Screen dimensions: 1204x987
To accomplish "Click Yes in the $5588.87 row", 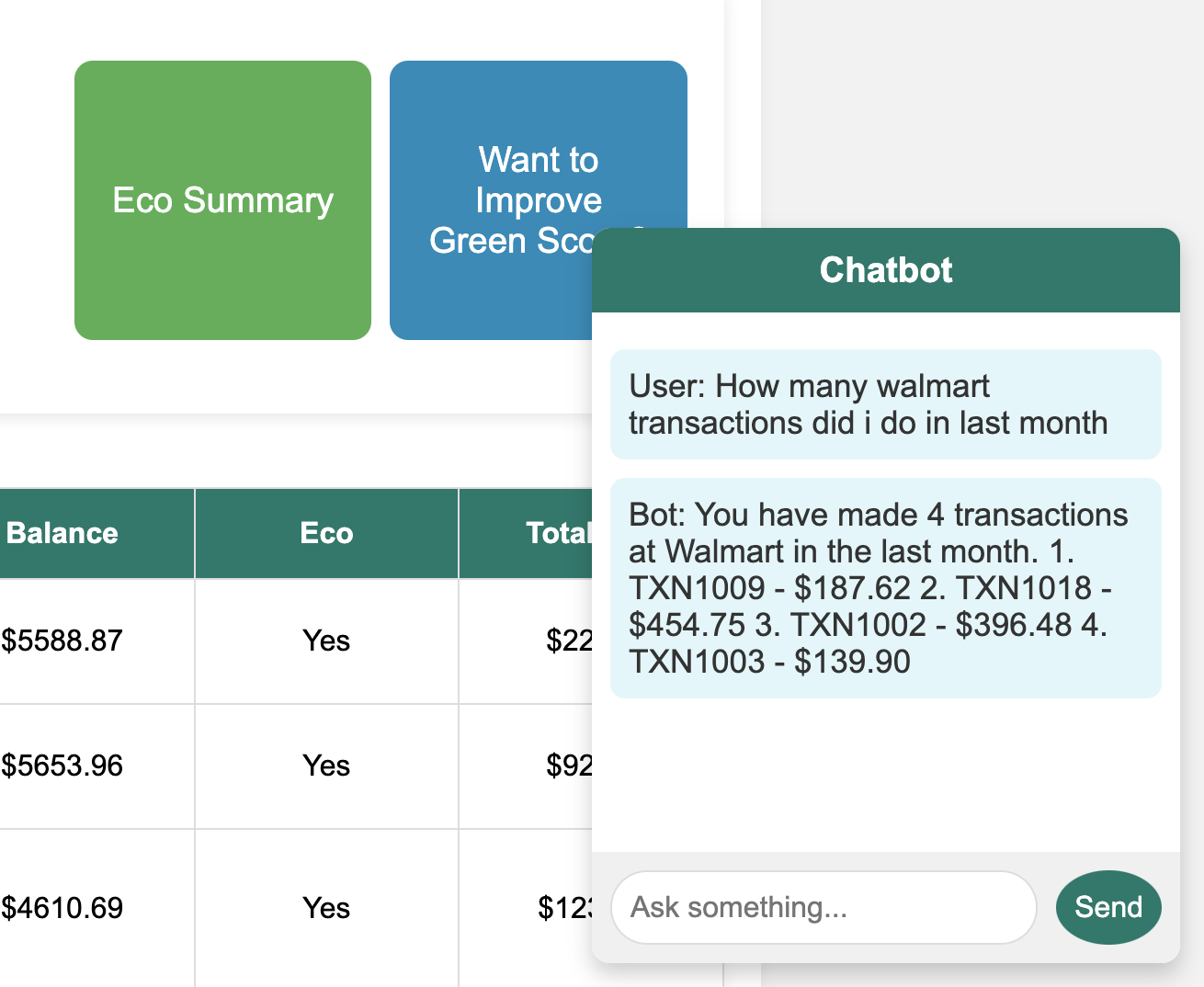I will tap(326, 641).
